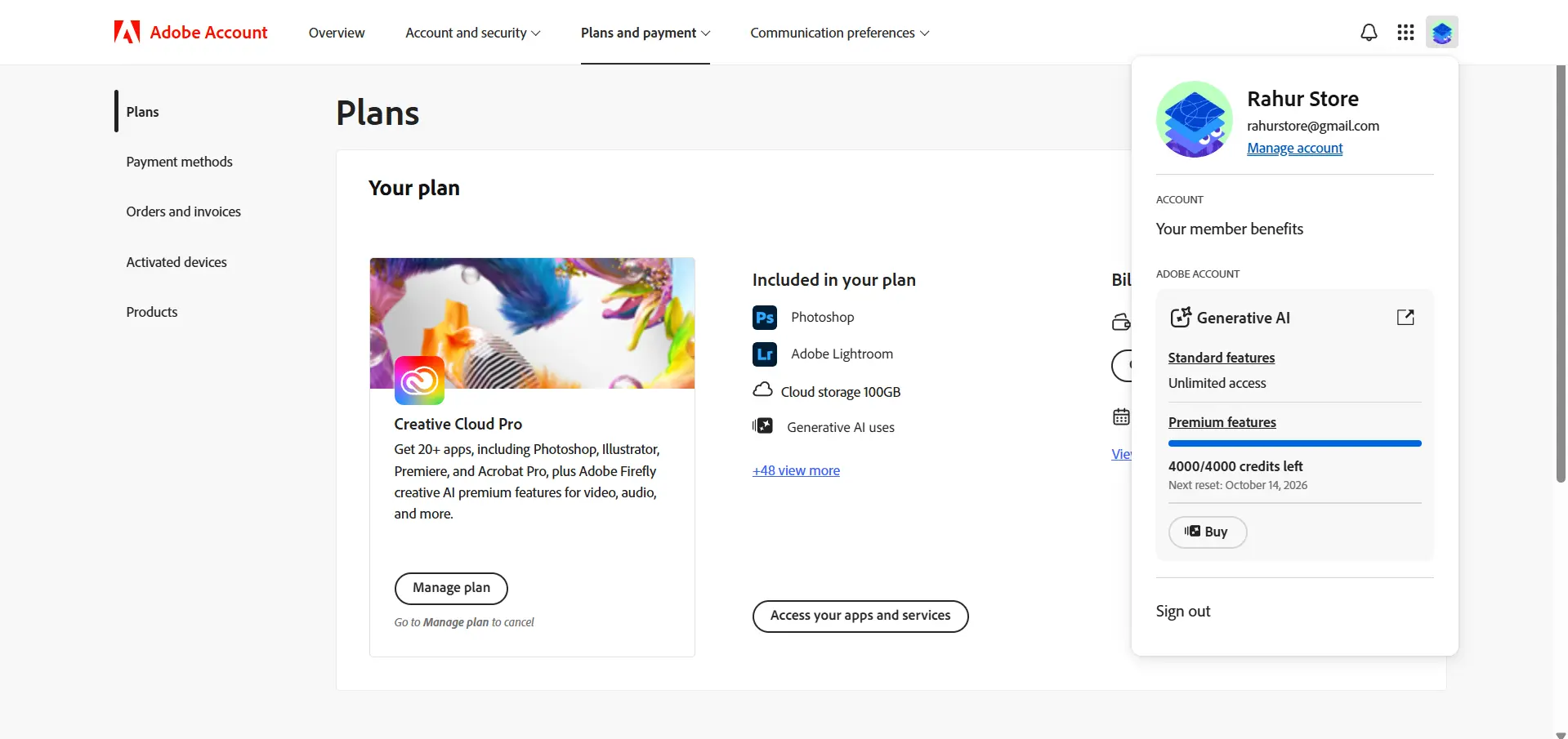Expand Account and security dropdown
This screenshot has height=739, width=1568.
(x=473, y=33)
